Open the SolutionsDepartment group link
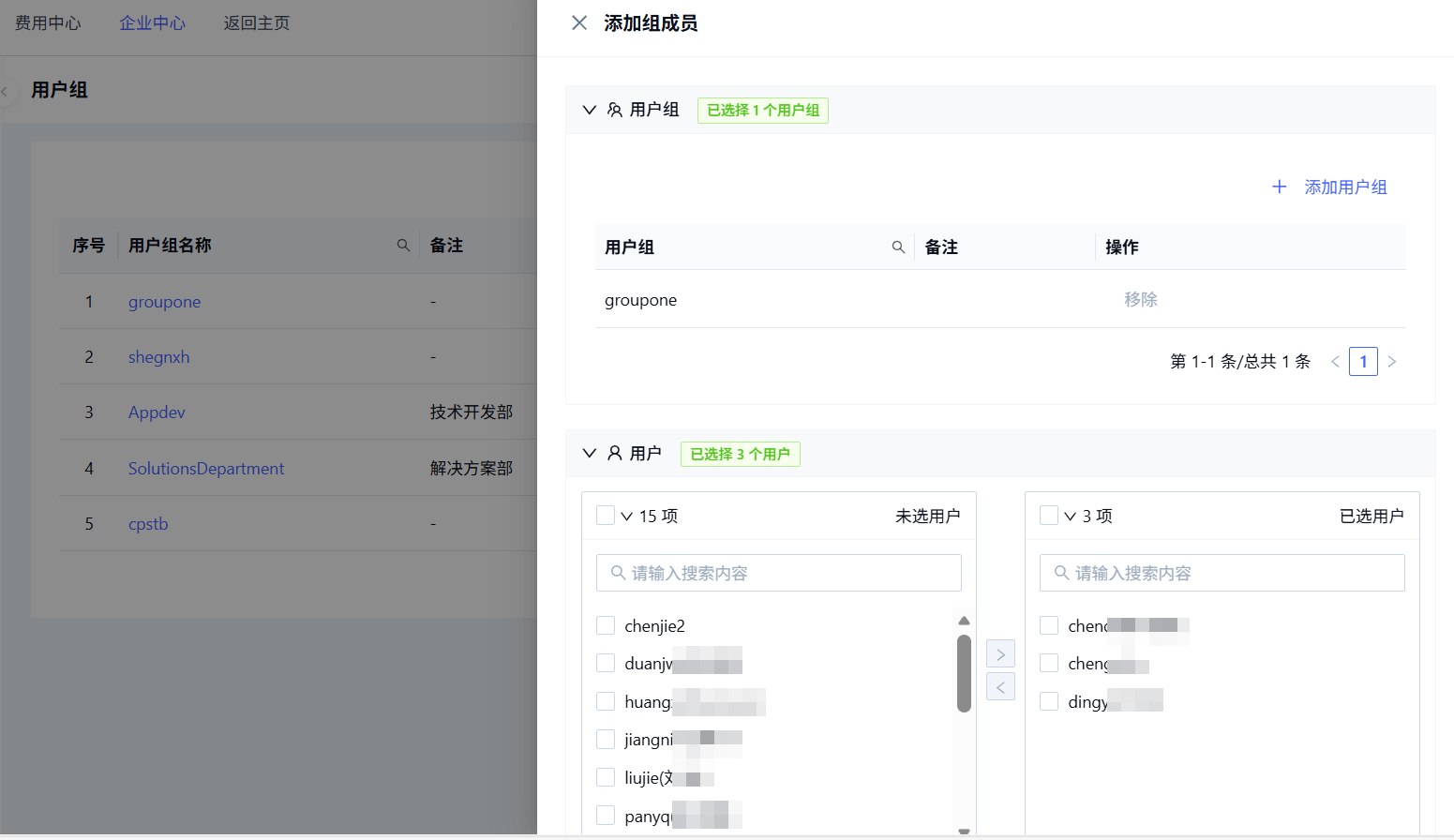1454x840 pixels. 206,469
